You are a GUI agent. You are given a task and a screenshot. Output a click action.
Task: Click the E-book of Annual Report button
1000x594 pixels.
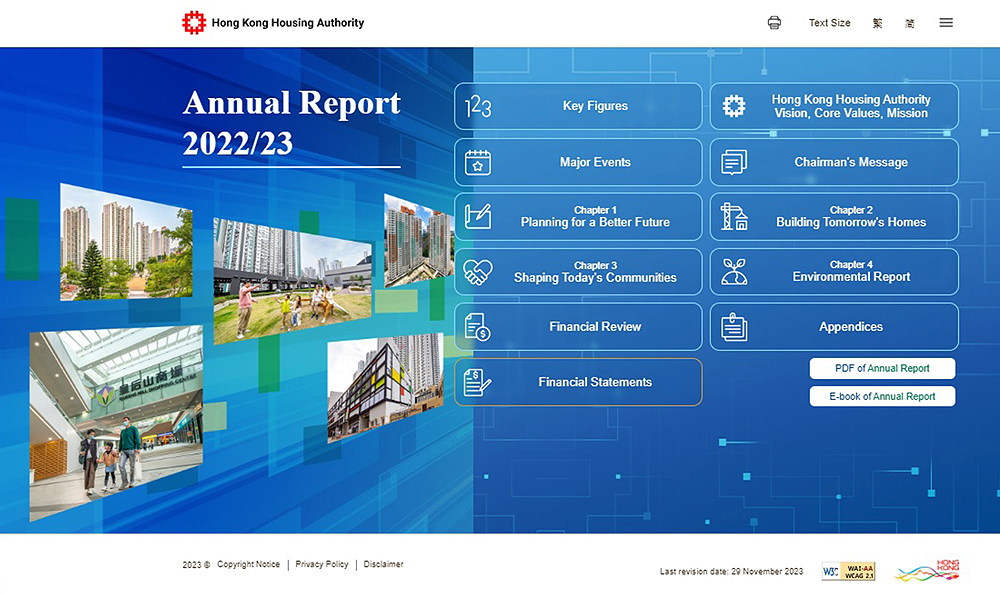pyautogui.click(x=882, y=396)
